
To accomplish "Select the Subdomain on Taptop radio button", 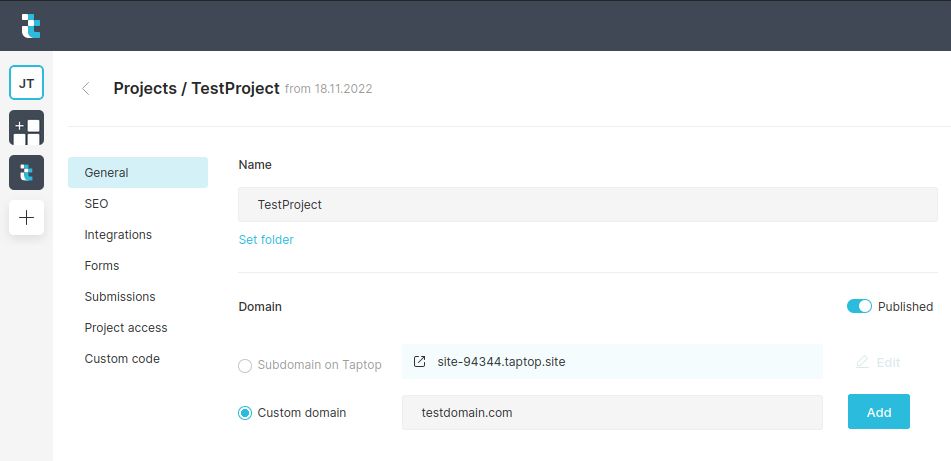I will coord(244,366).
